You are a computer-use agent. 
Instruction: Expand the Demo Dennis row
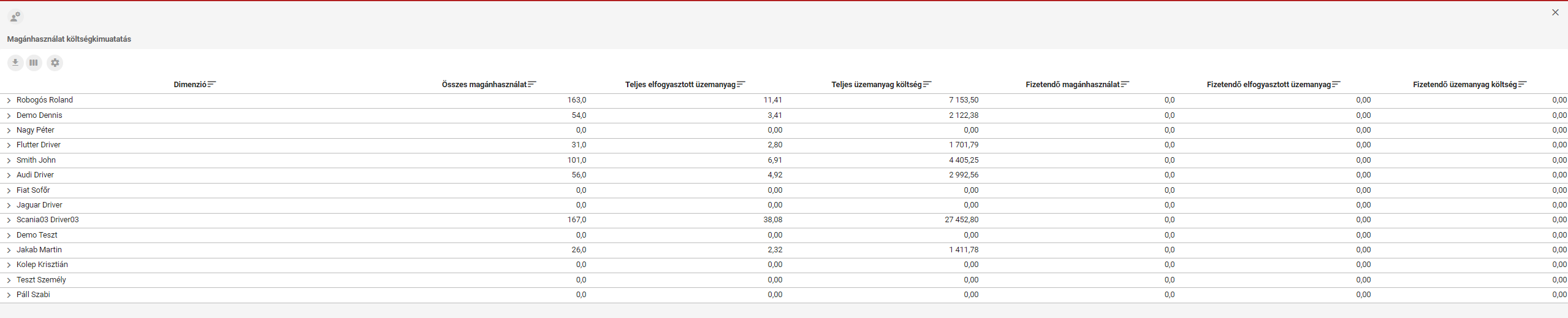[9, 115]
